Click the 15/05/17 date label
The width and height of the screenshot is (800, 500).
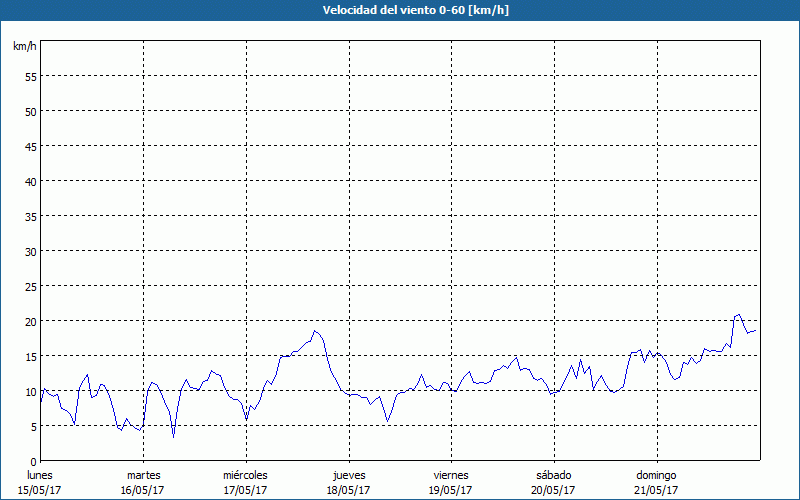pyautogui.click(x=40, y=490)
